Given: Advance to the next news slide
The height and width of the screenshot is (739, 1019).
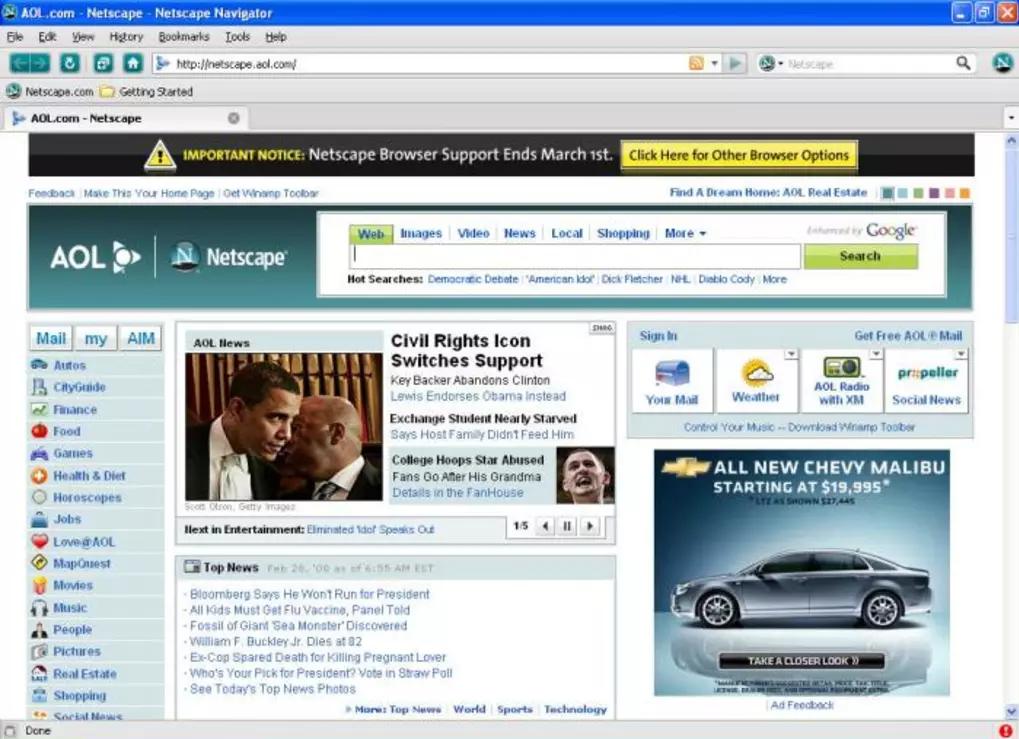Looking at the screenshot, I should coord(589,526).
